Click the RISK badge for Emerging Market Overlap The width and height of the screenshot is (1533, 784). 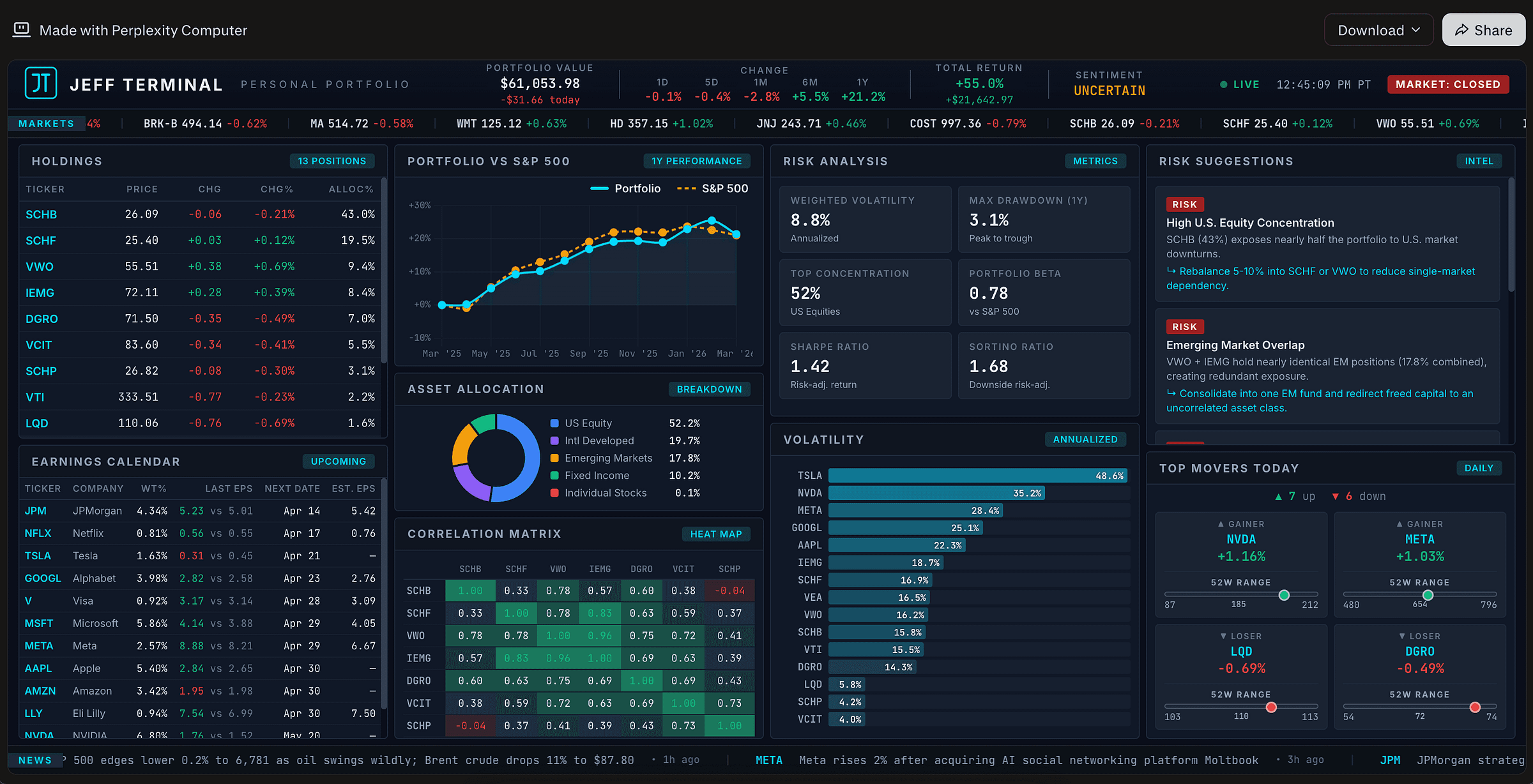point(1185,326)
